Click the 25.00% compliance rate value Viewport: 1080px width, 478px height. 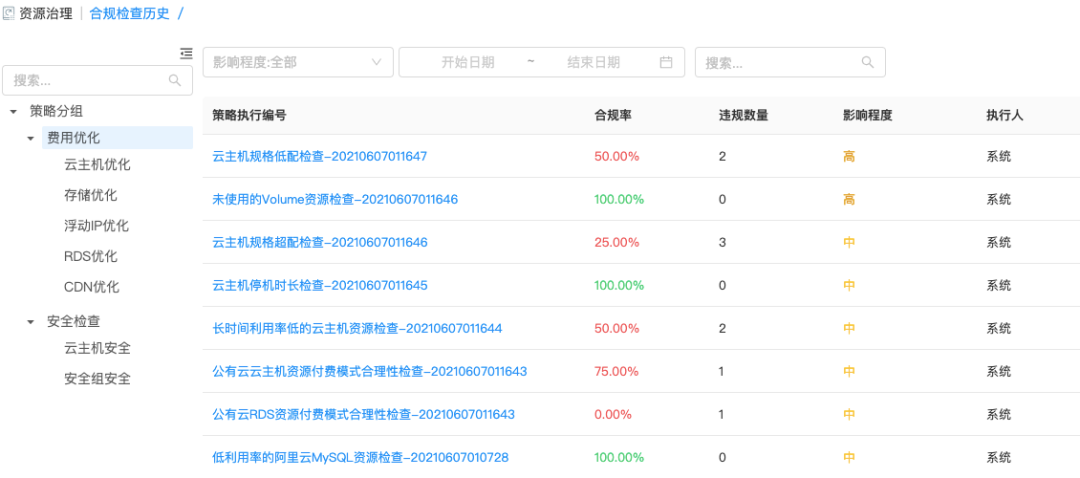tap(616, 242)
